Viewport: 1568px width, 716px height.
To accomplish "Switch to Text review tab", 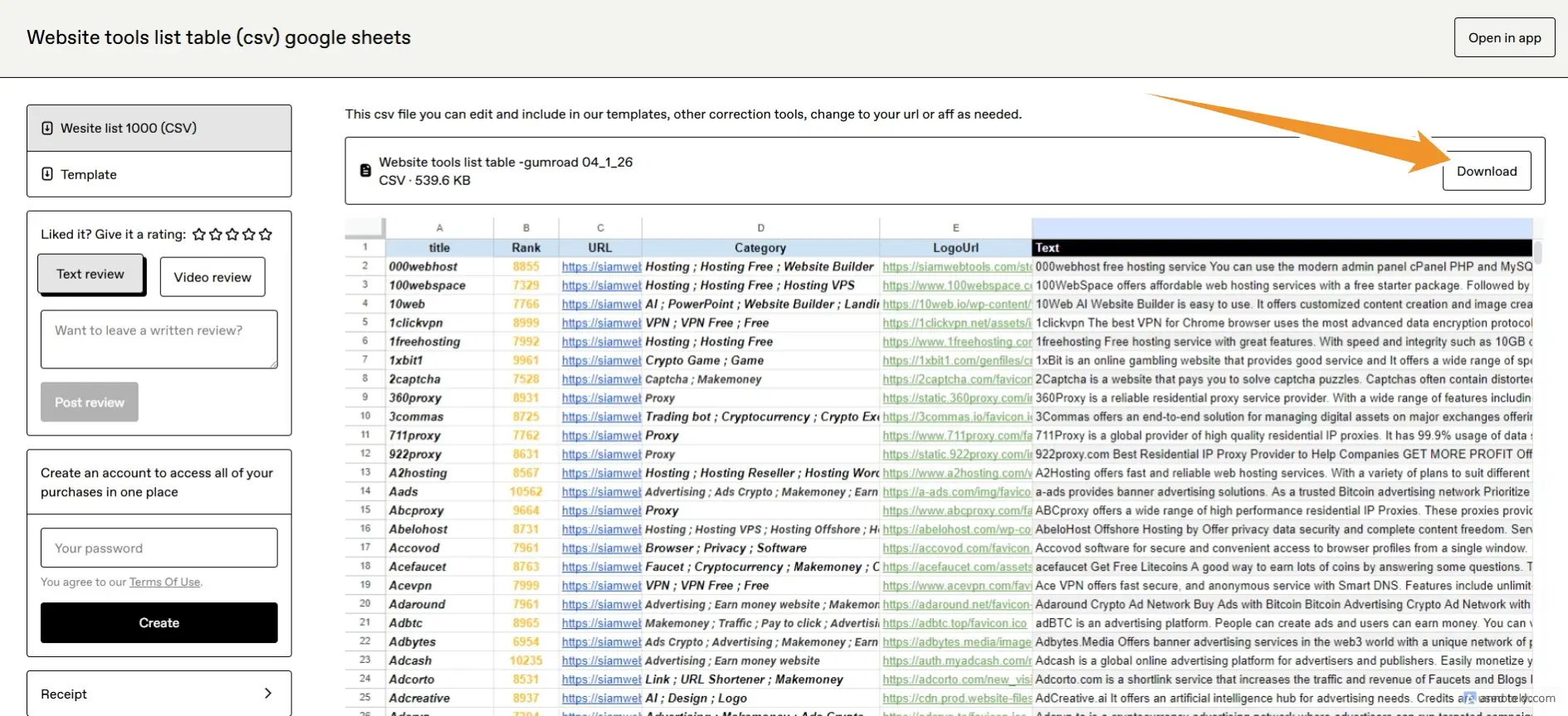I will [x=90, y=275].
